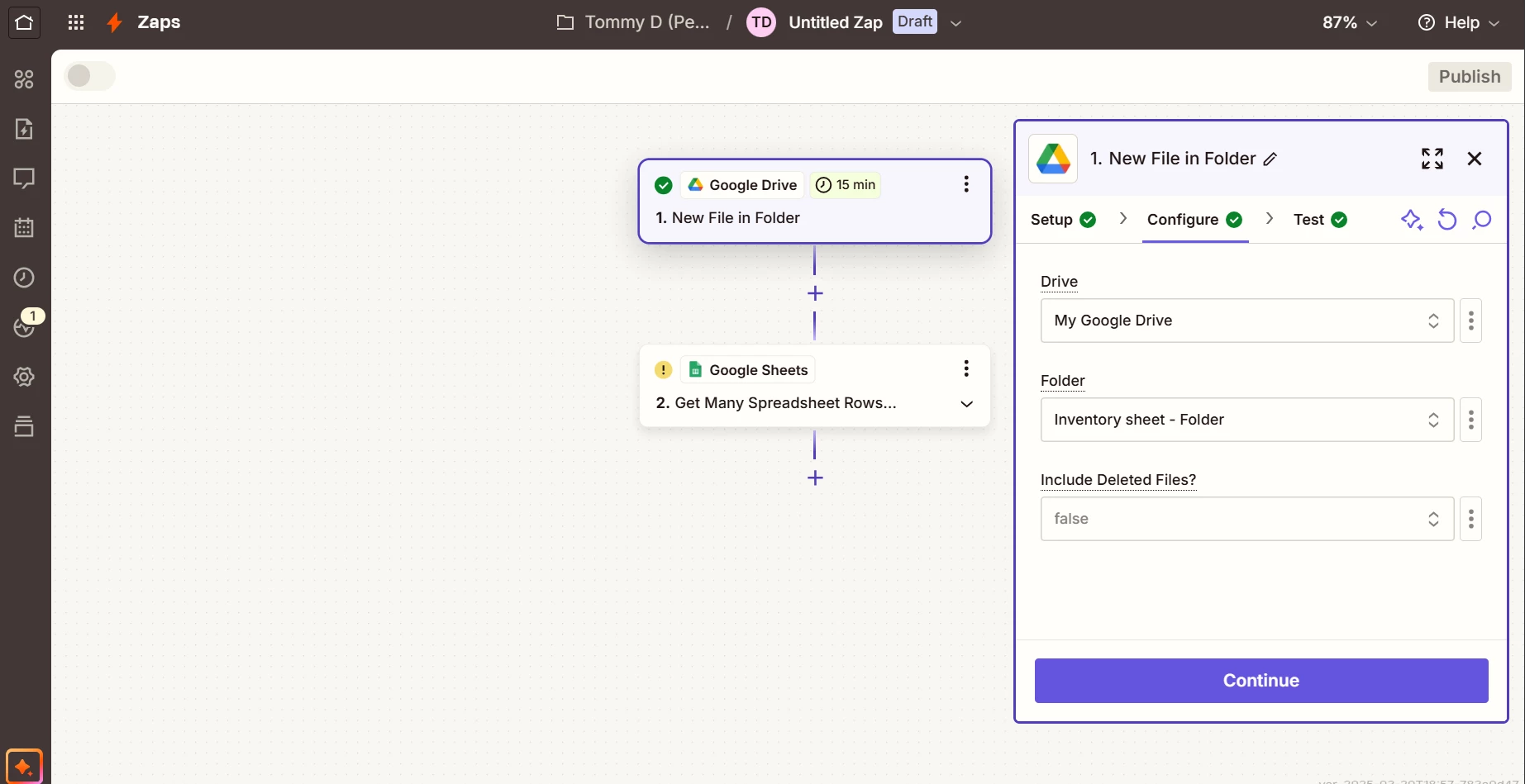Image resolution: width=1525 pixels, height=784 pixels.
Task: Select the Google Sheets step card
Action: (815, 386)
